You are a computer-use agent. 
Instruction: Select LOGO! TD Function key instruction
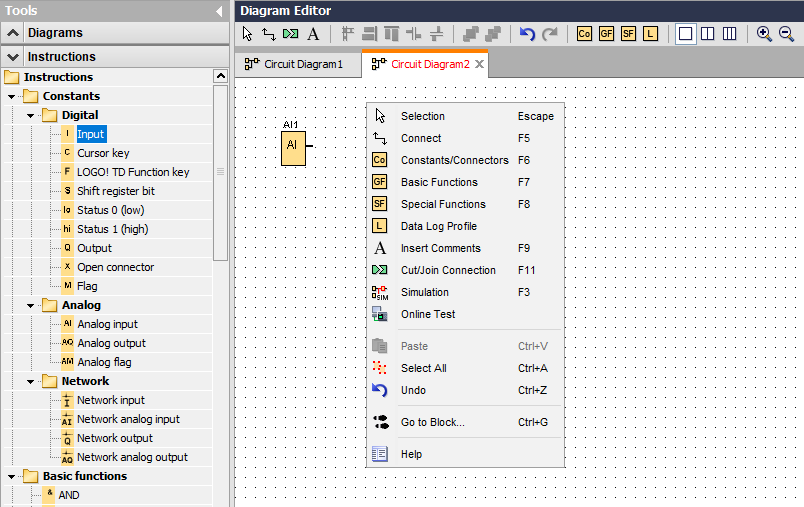click(x=133, y=172)
